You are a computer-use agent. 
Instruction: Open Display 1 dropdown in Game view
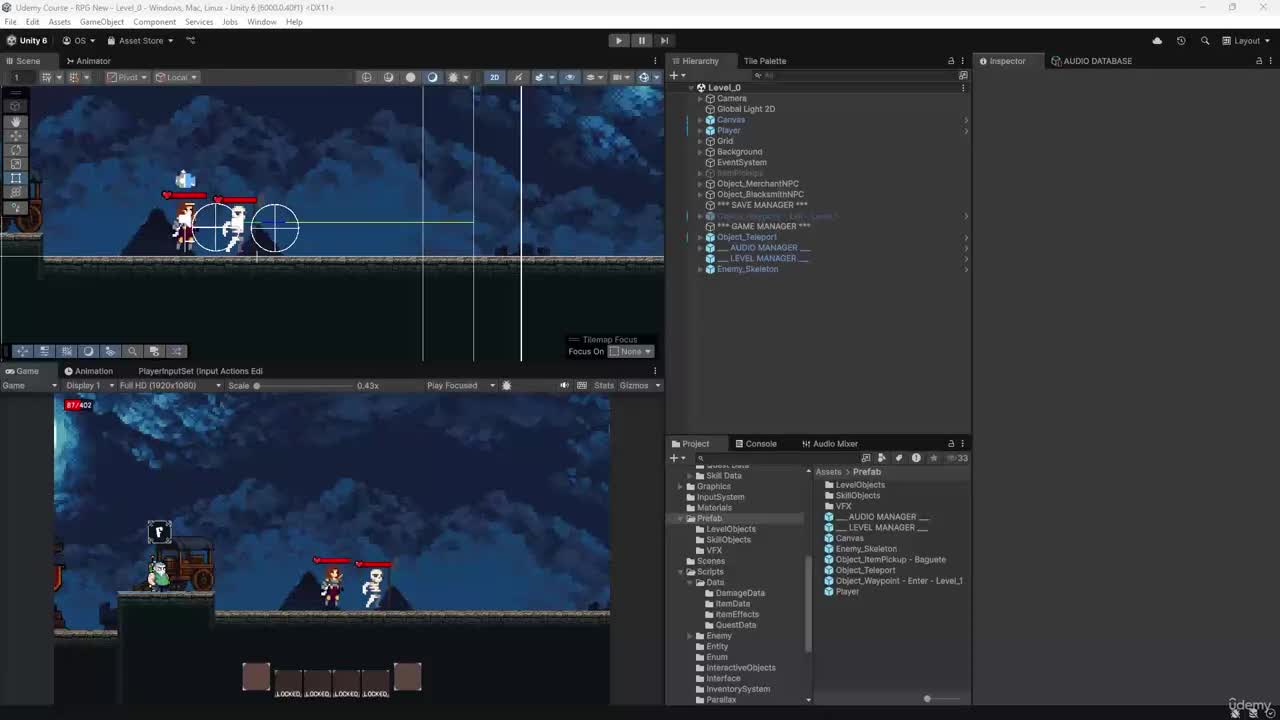(x=91, y=386)
